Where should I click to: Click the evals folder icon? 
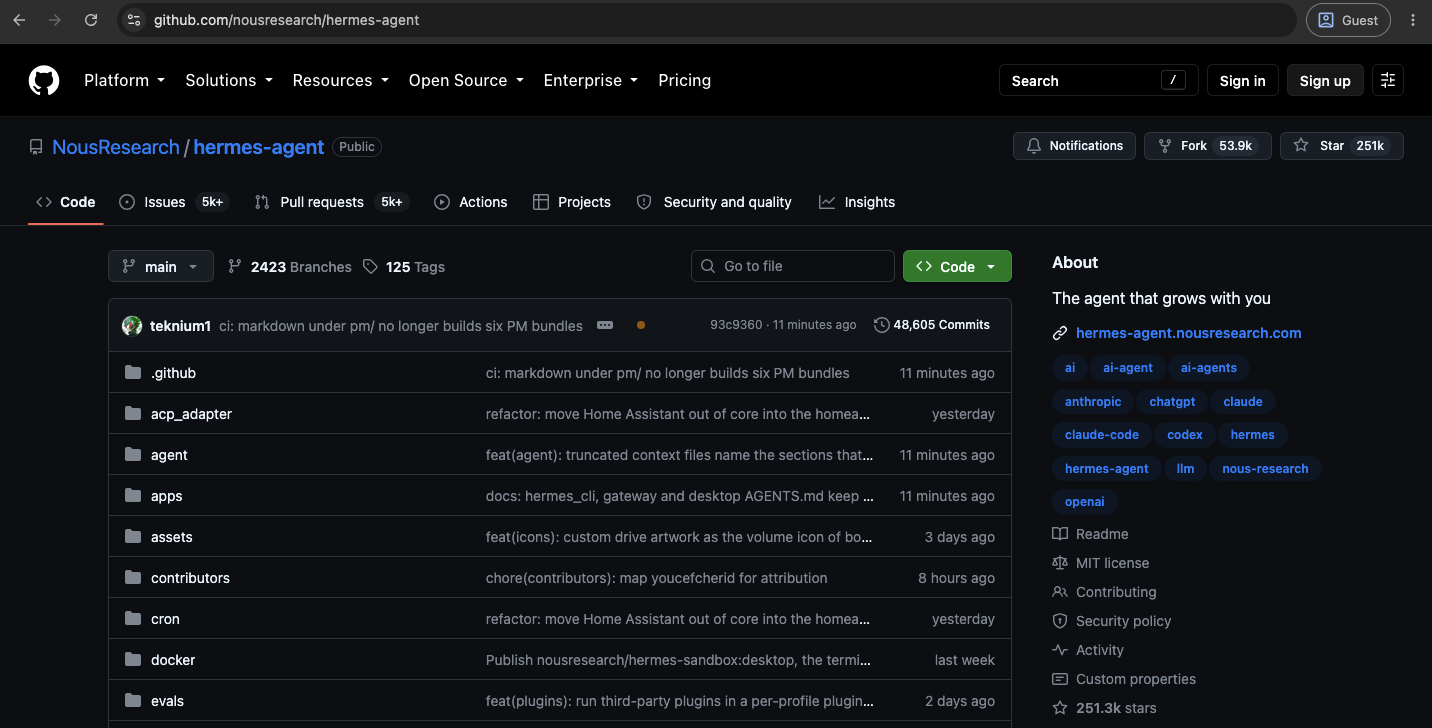133,701
